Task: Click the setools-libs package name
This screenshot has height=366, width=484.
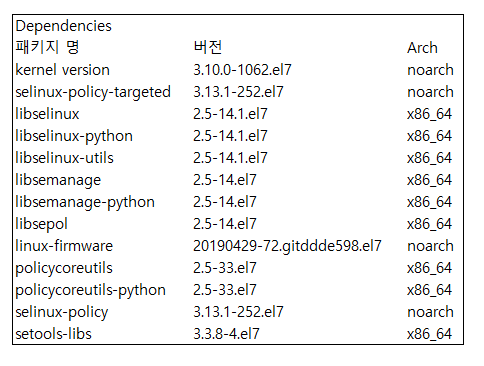Action: pos(53,334)
